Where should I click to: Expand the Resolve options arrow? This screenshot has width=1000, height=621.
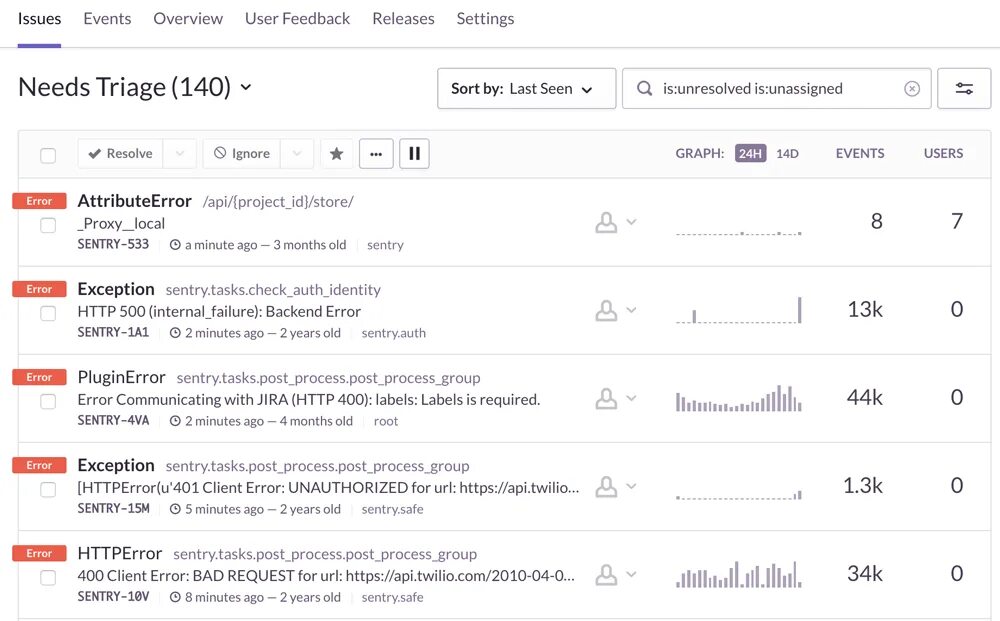pyautogui.click(x=180, y=154)
